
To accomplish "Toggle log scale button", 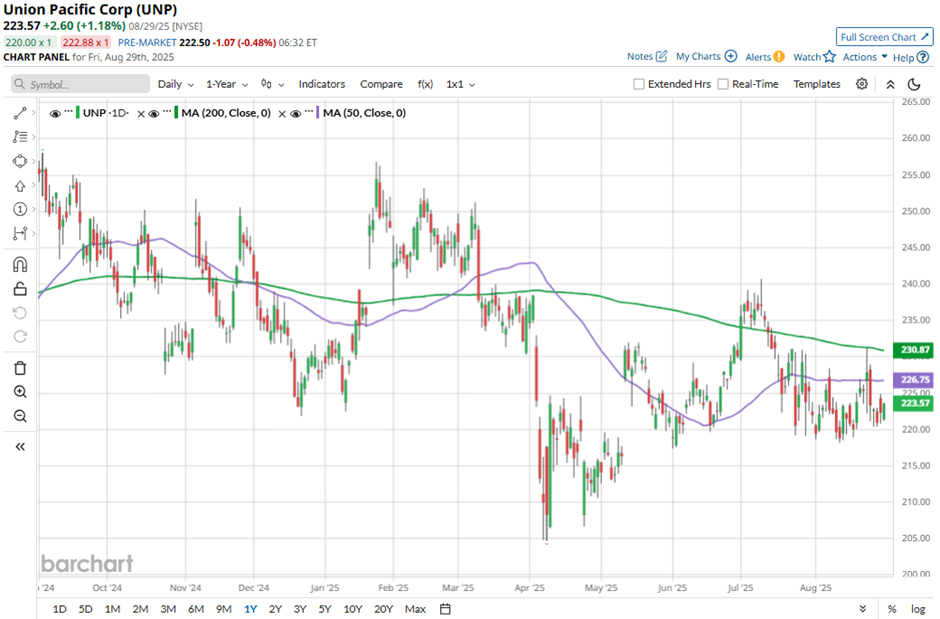I will [x=918, y=609].
